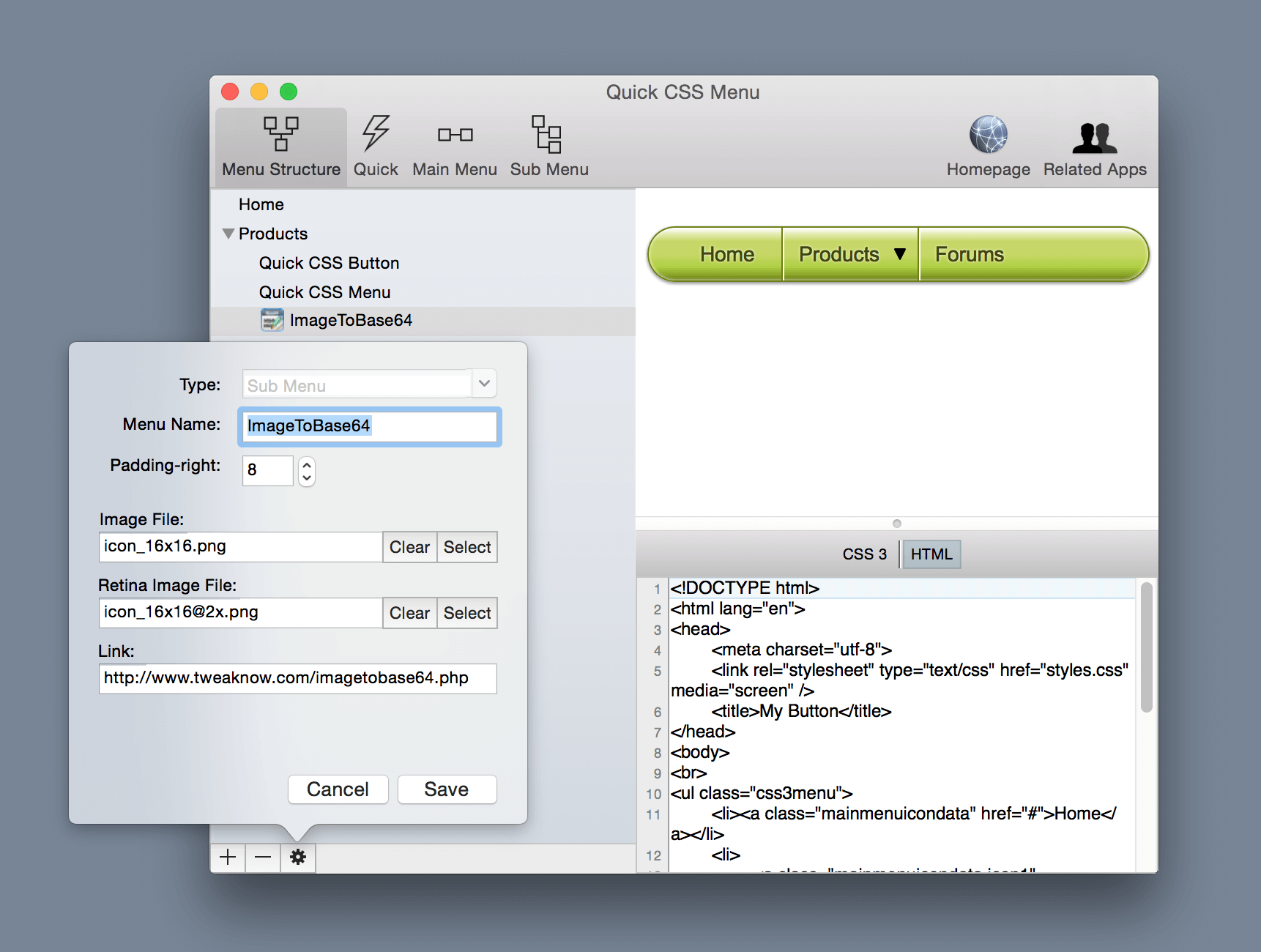Open the gear settings button below the list

tap(298, 858)
